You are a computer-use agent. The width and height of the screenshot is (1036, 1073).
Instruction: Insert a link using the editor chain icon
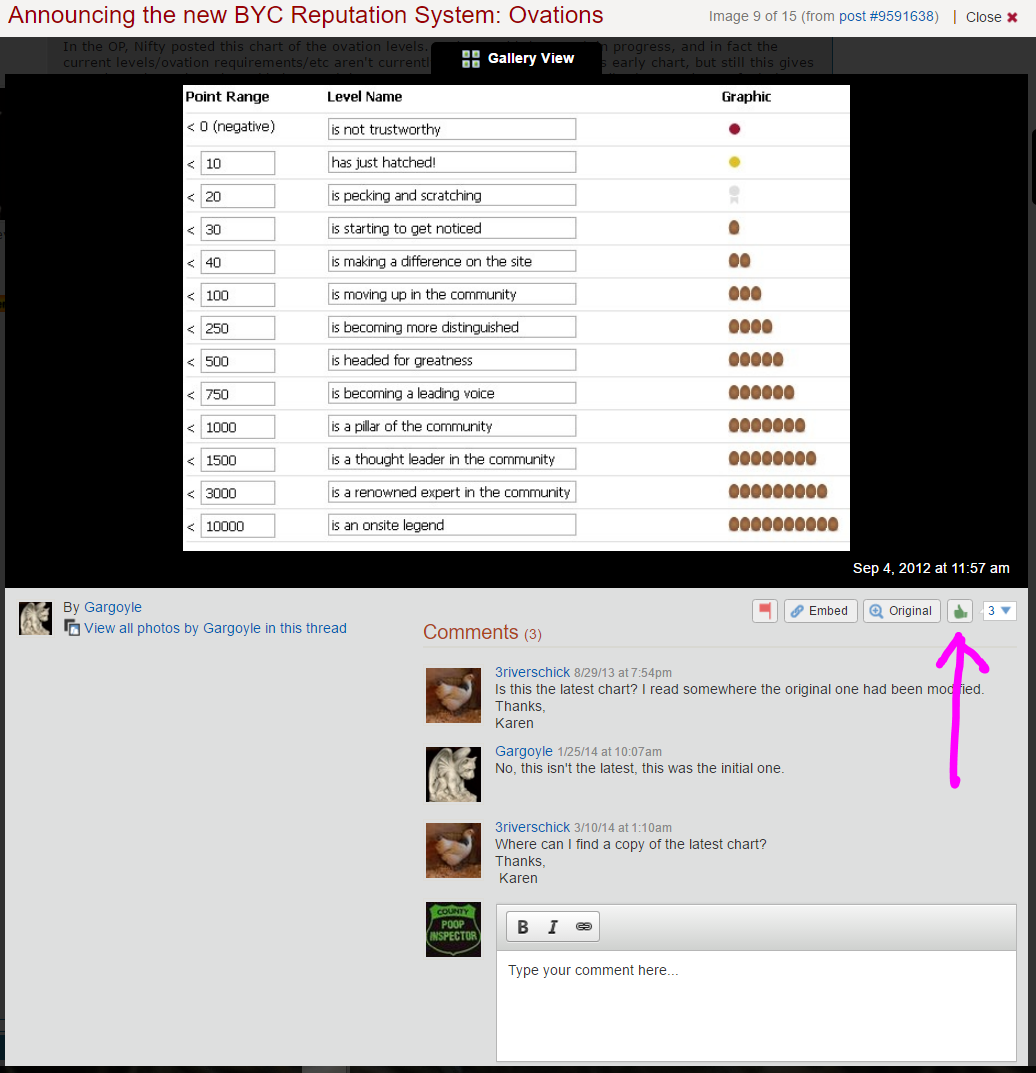point(584,927)
